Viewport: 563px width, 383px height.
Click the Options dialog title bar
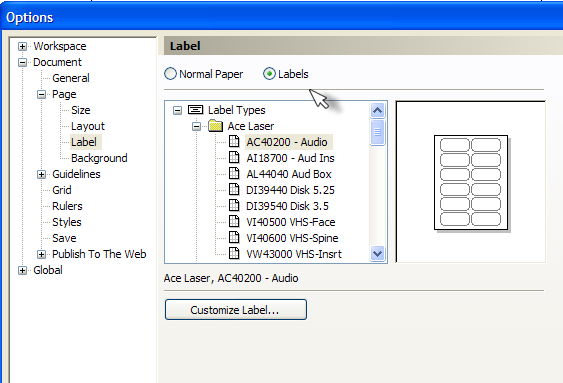pos(282,17)
